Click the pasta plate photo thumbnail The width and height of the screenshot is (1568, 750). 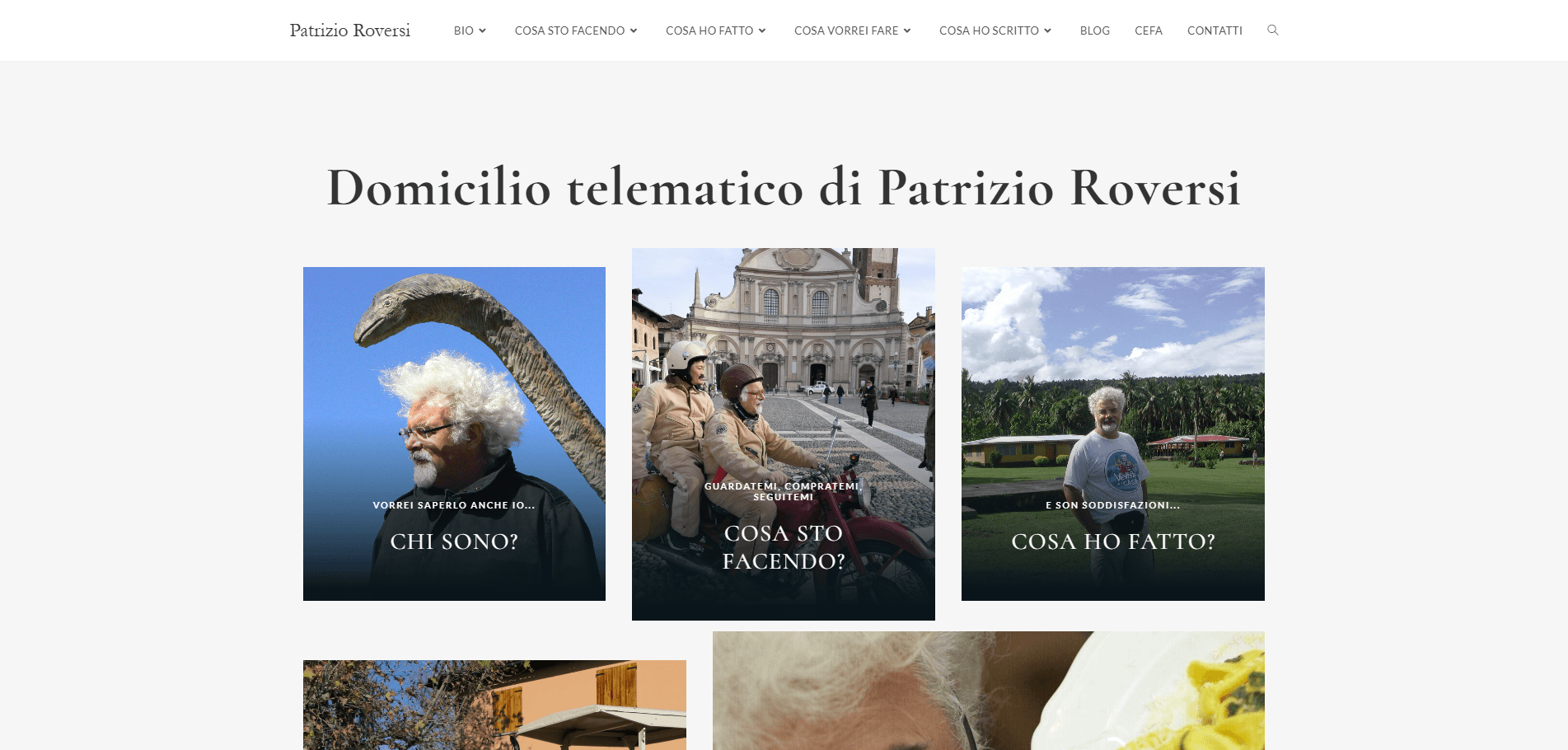point(989,691)
